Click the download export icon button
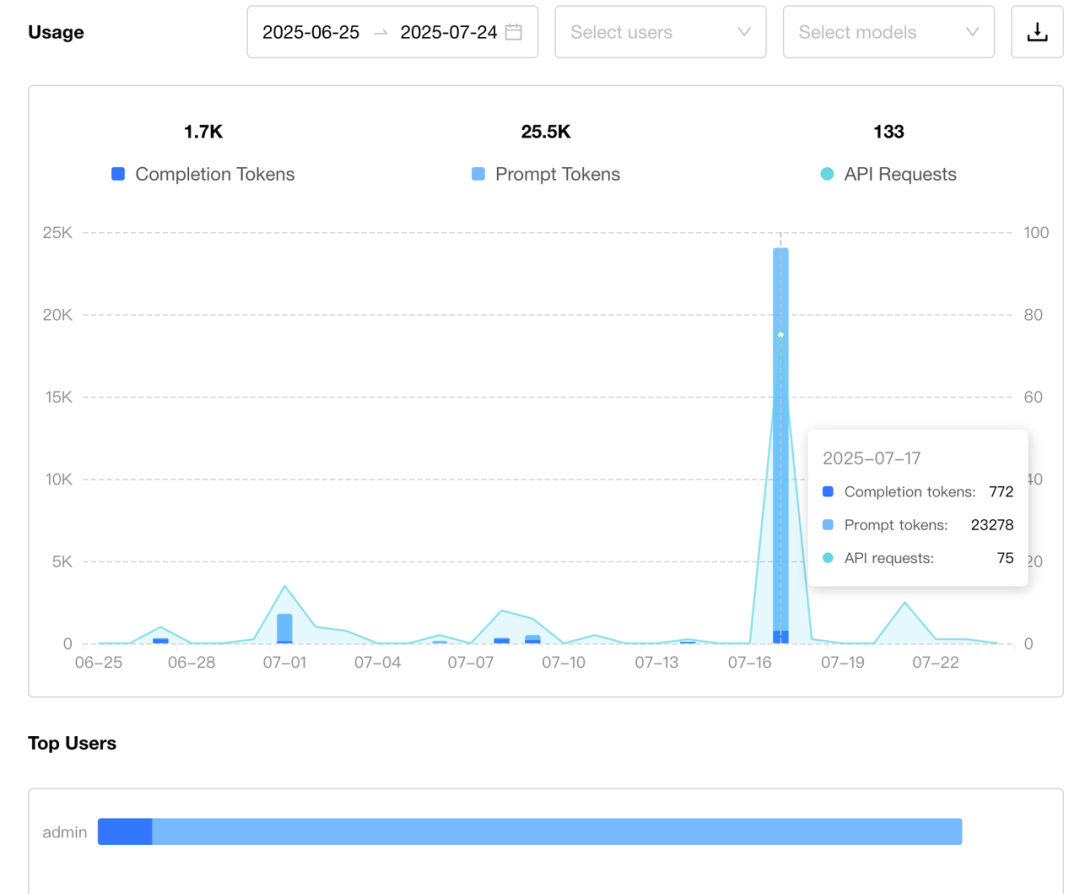 click(x=1037, y=32)
